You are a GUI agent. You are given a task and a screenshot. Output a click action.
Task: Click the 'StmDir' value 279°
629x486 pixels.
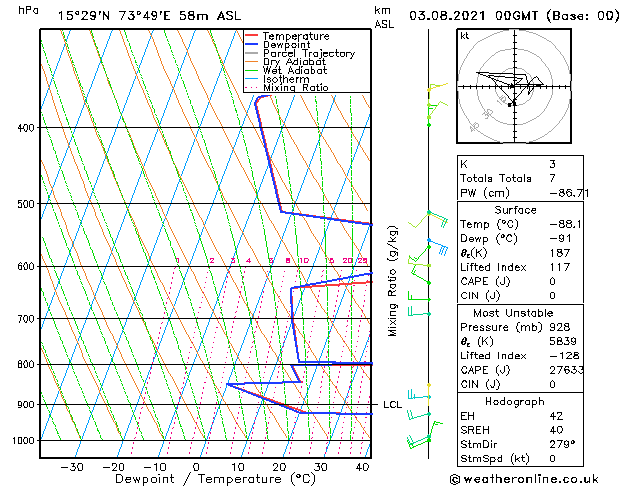(x=562, y=444)
